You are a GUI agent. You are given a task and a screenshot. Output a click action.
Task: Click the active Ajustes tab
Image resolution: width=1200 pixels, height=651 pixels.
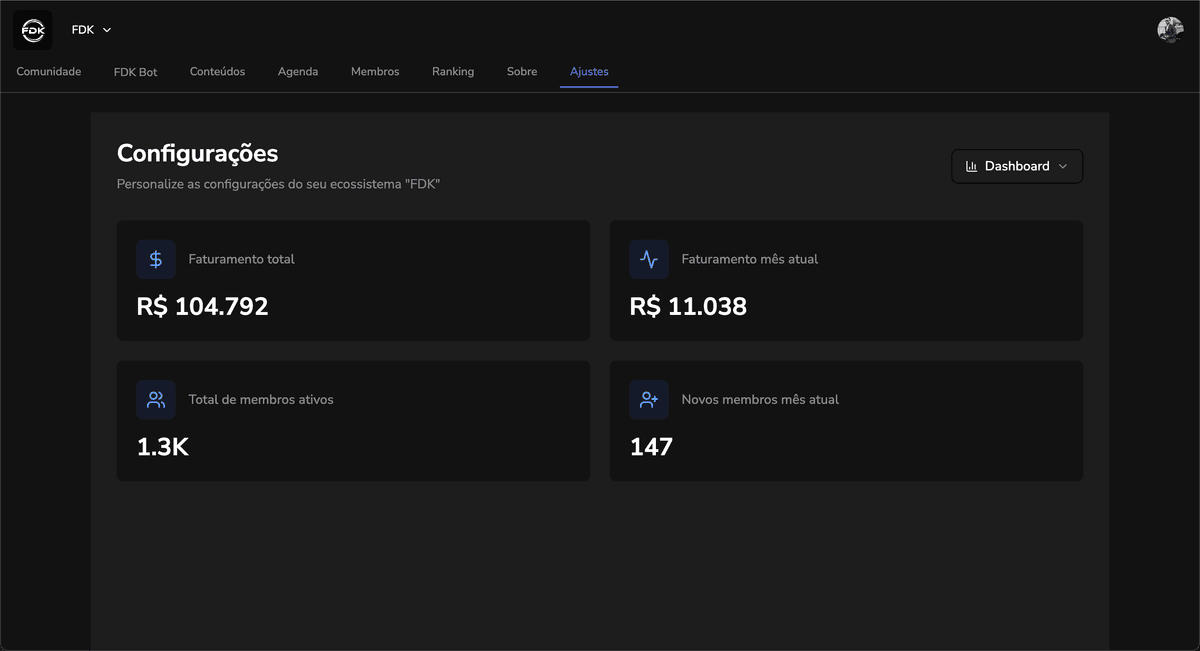[x=589, y=71]
